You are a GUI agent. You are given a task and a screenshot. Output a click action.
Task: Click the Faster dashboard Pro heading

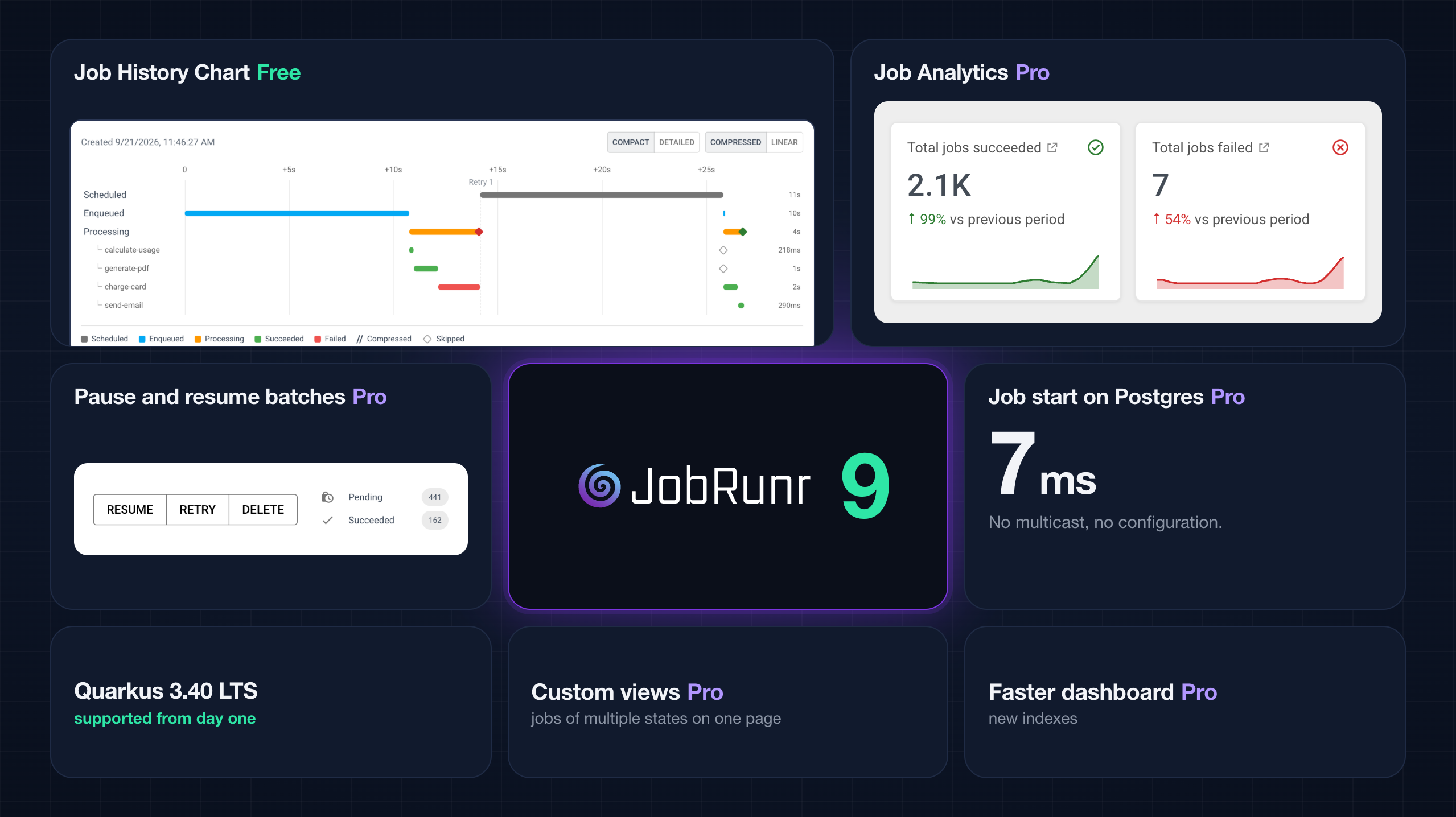coord(1103,692)
